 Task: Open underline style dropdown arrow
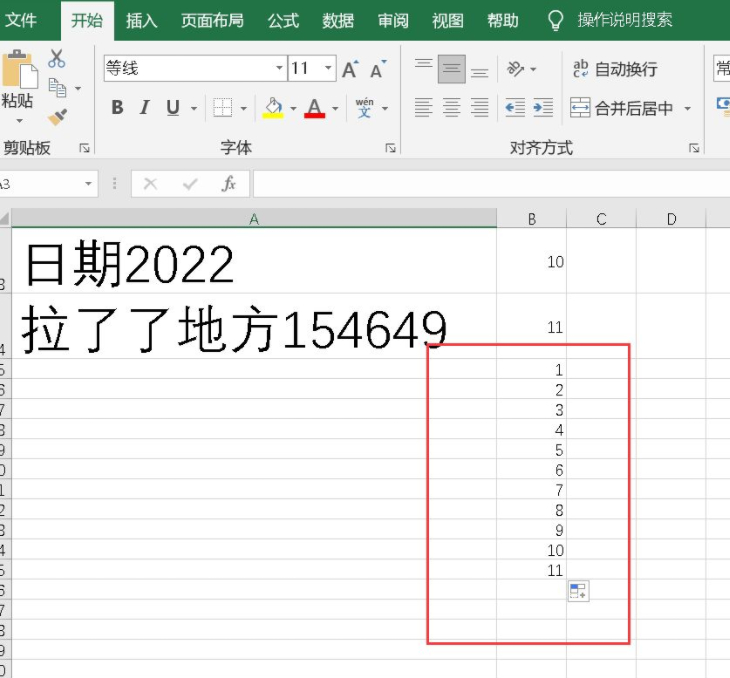(194, 108)
